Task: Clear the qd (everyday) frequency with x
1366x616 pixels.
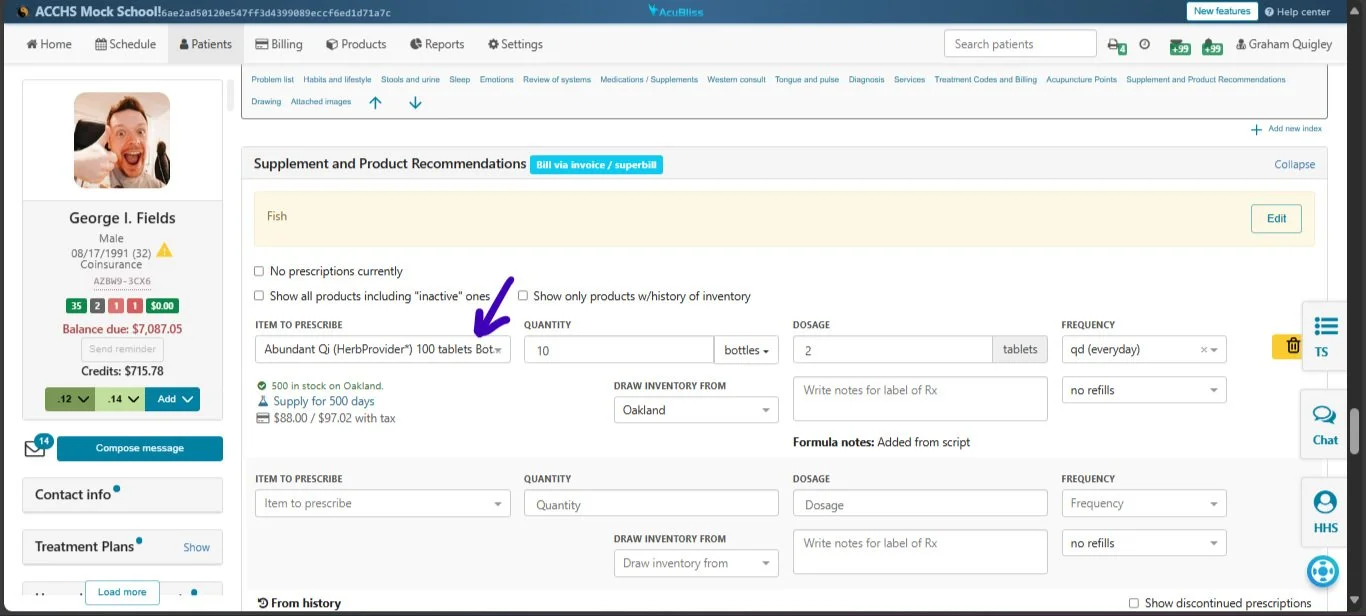Action: 1204,350
